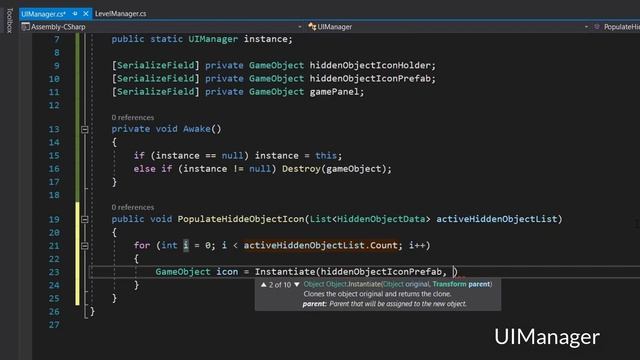The image size is (640, 360).
Task: Click the Assembly-CSharp project icon
Action: tap(25, 27)
